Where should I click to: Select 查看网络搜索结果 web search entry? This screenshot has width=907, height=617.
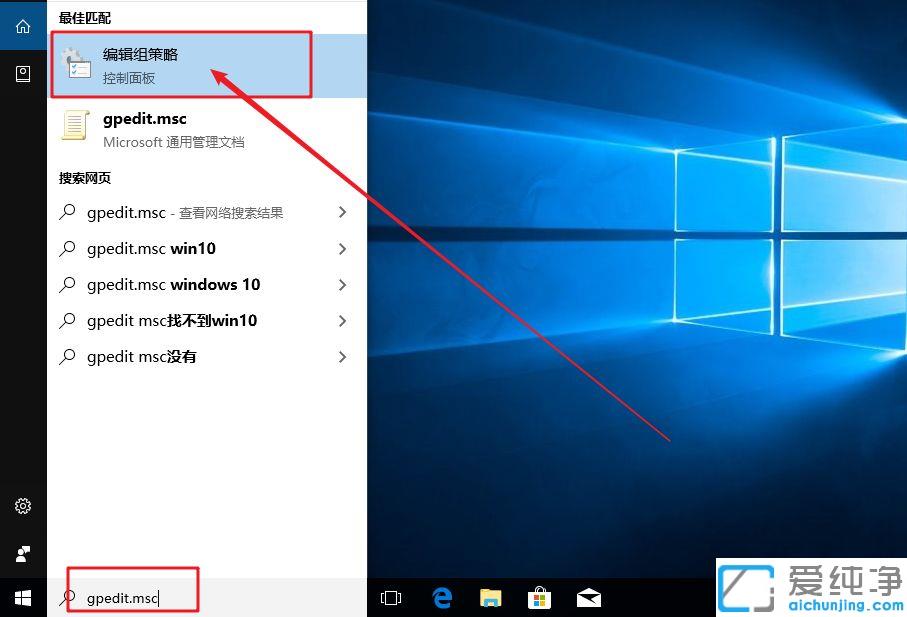185,212
